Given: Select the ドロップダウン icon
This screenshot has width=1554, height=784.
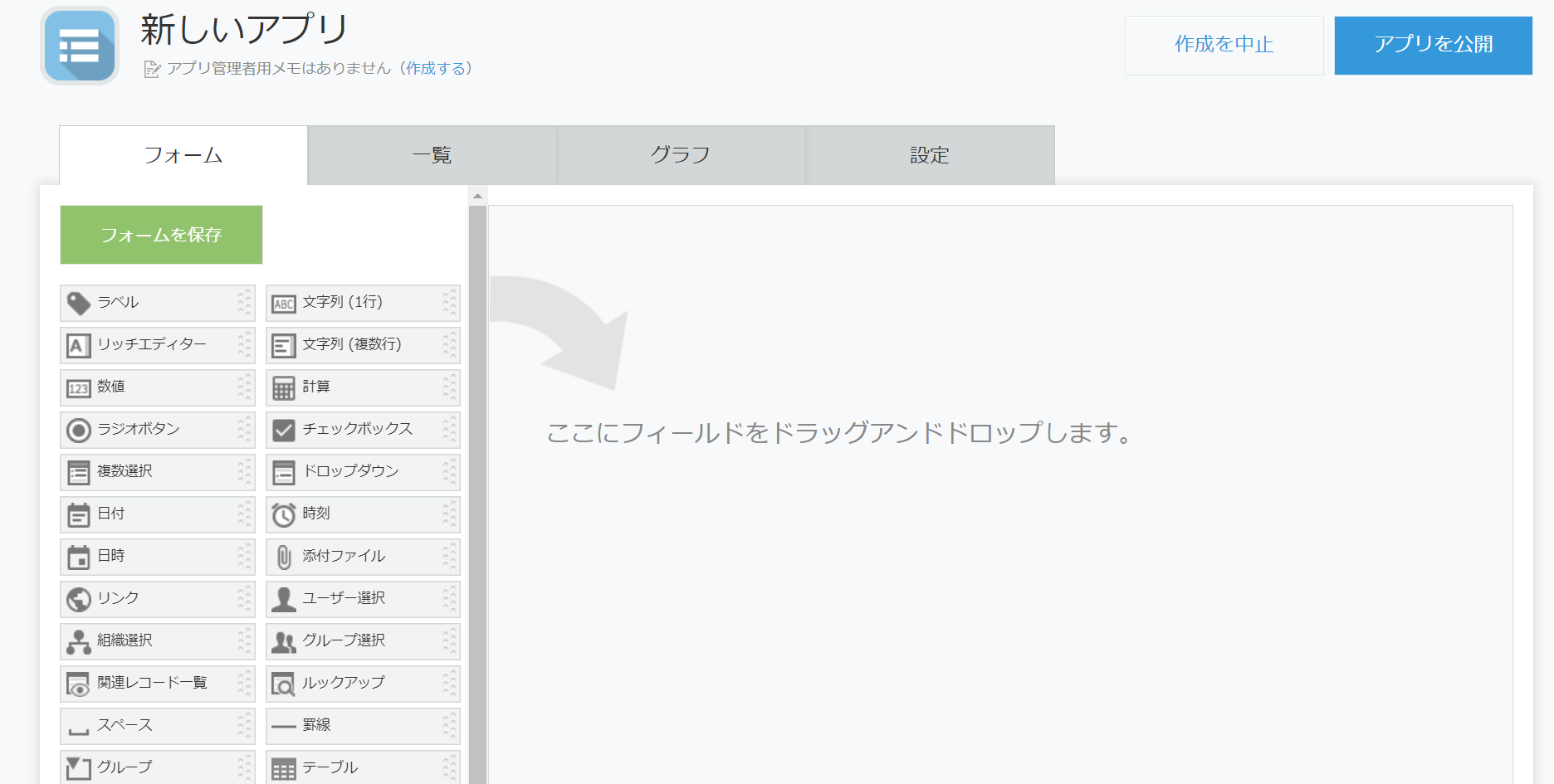Looking at the screenshot, I should point(284,473).
